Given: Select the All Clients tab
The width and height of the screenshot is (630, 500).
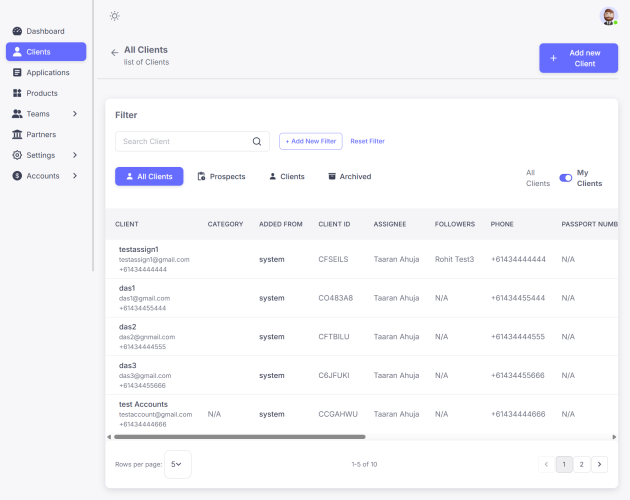Looking at the screenshot, I should coord(149,176).
